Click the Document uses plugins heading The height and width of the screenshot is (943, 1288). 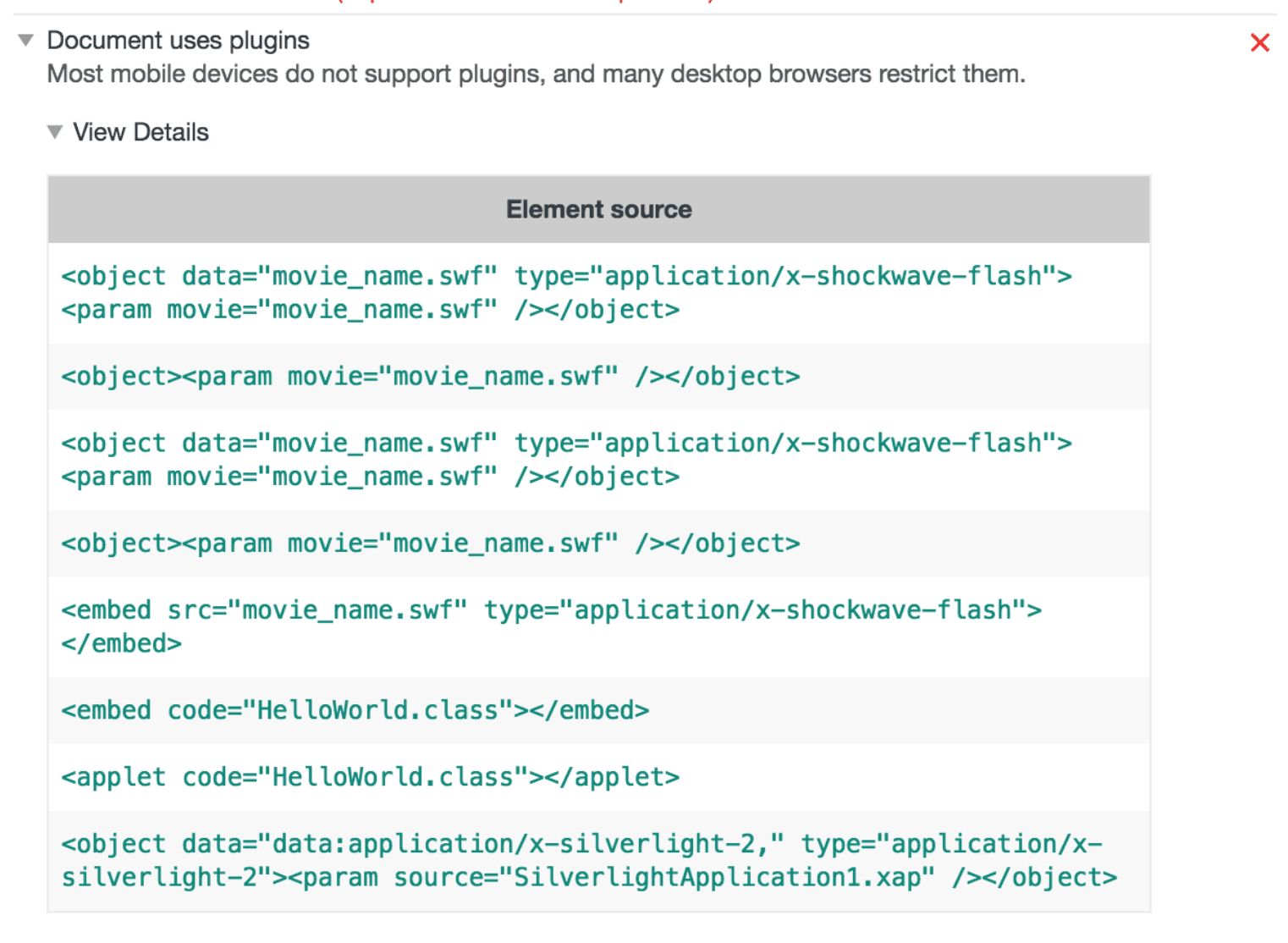(179, 40)
